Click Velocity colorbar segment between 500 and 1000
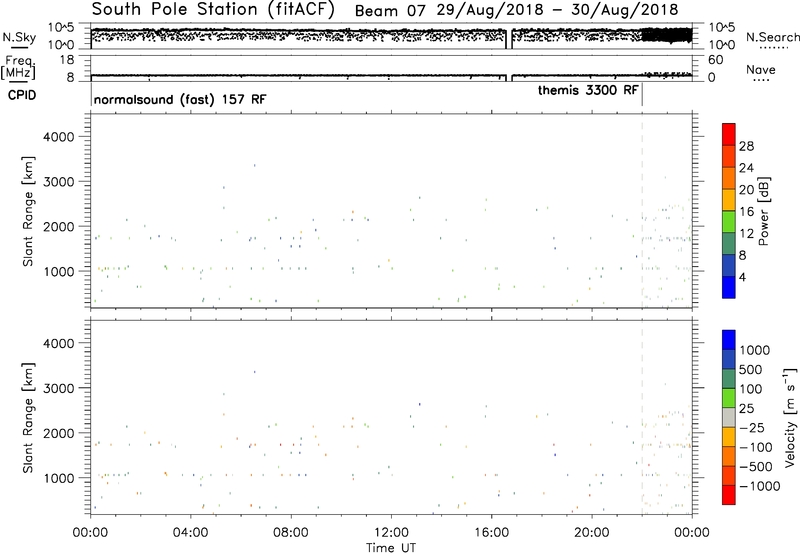This screenshot has width=800, height=554. 729,360
